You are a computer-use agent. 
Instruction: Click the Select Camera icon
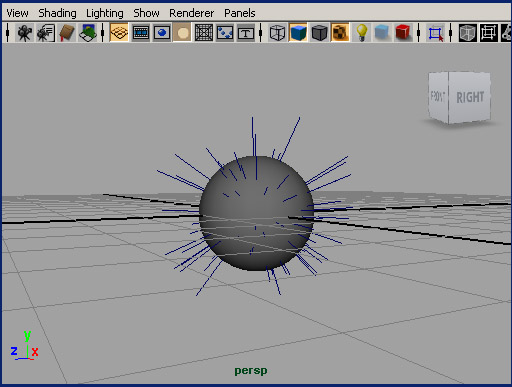pyautogui.click(x=24, y=33)
